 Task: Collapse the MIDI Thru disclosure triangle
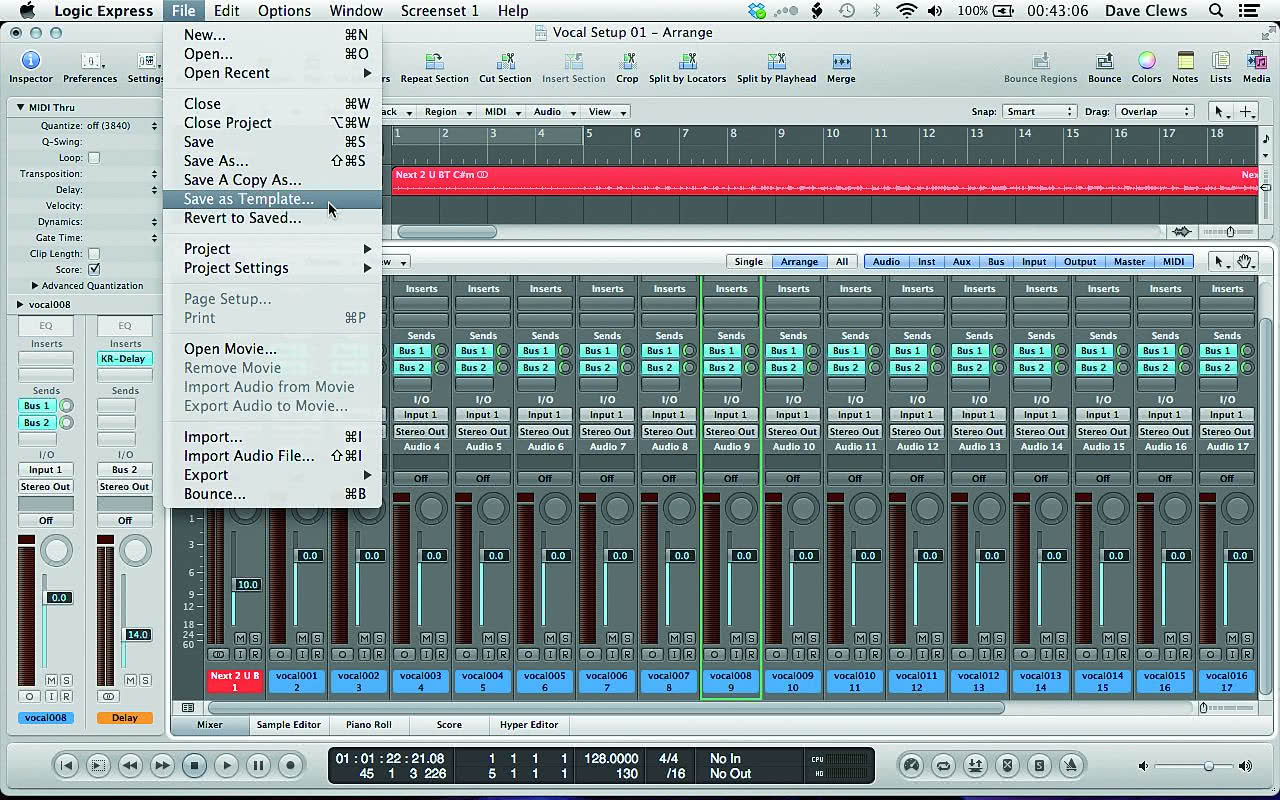click(20, 107)
